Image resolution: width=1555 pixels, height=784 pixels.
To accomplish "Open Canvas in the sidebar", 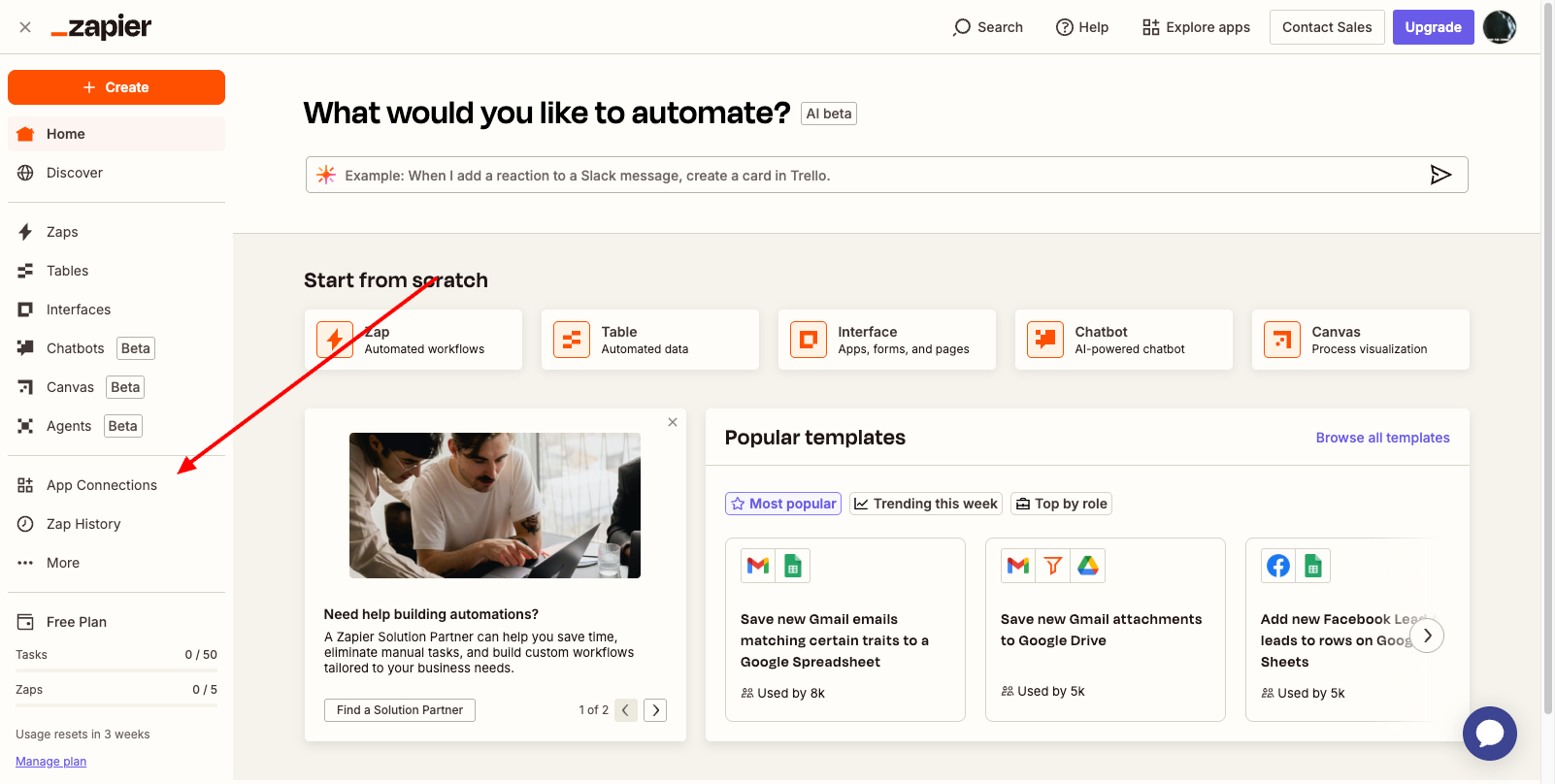I will (116, 387).
